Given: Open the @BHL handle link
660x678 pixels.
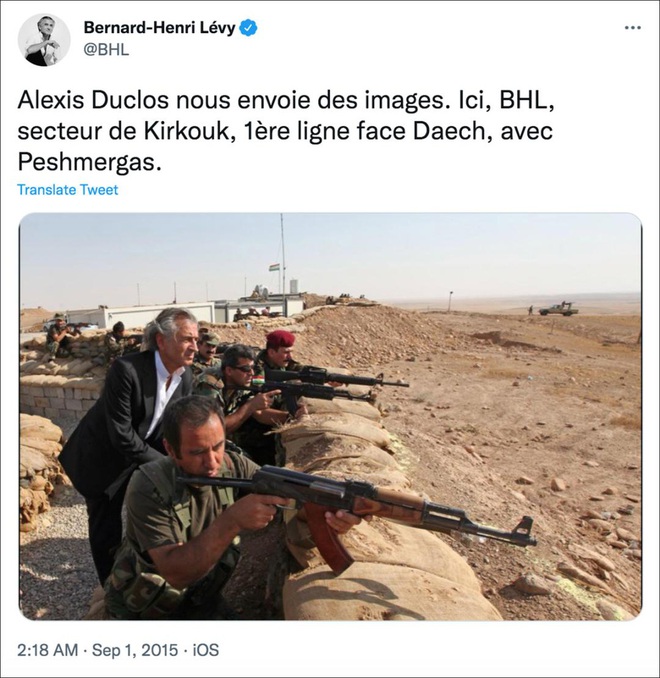Looking at the screenshot, I should coord(106,50).
